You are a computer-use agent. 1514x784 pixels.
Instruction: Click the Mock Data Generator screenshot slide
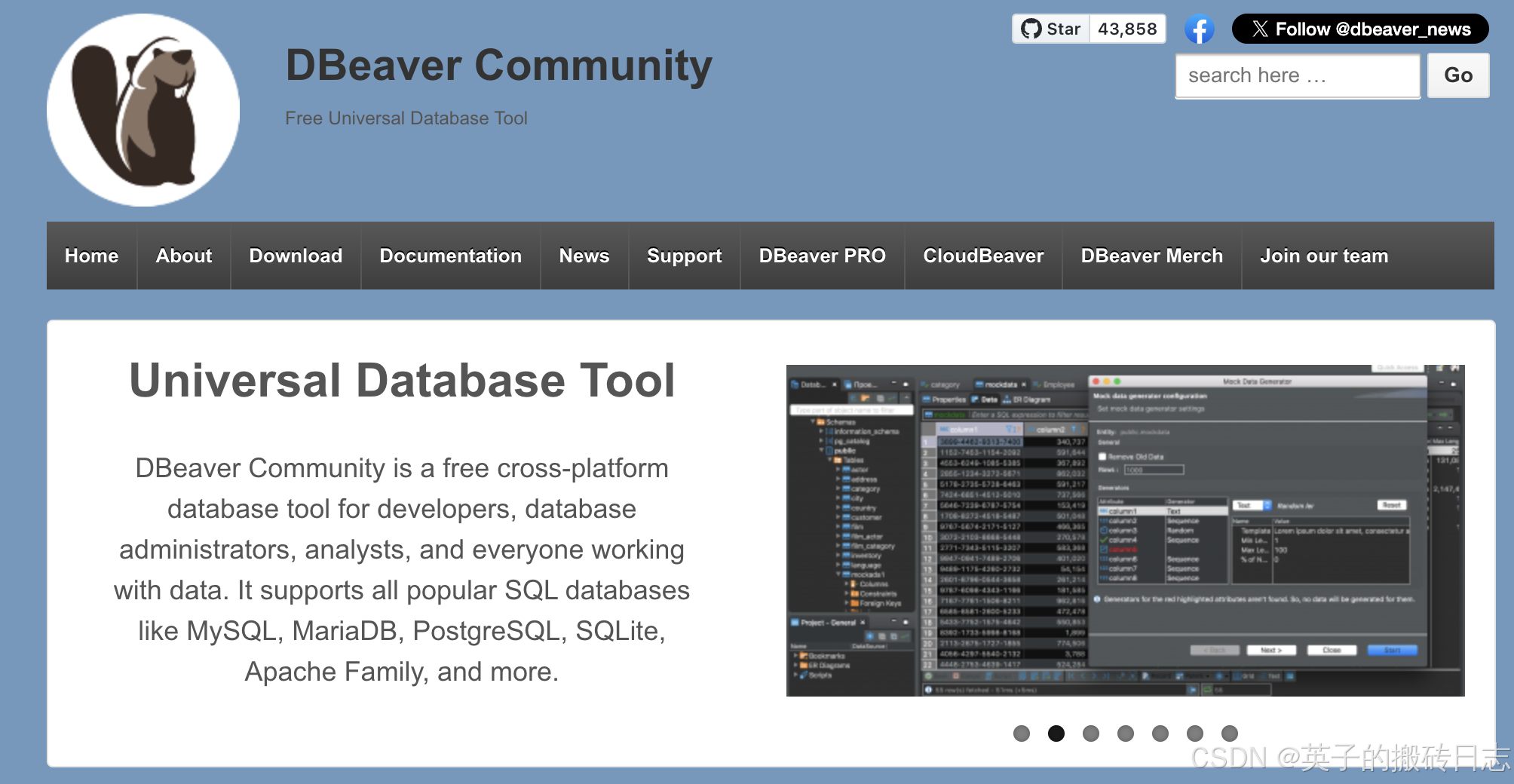click(1126, 531)
